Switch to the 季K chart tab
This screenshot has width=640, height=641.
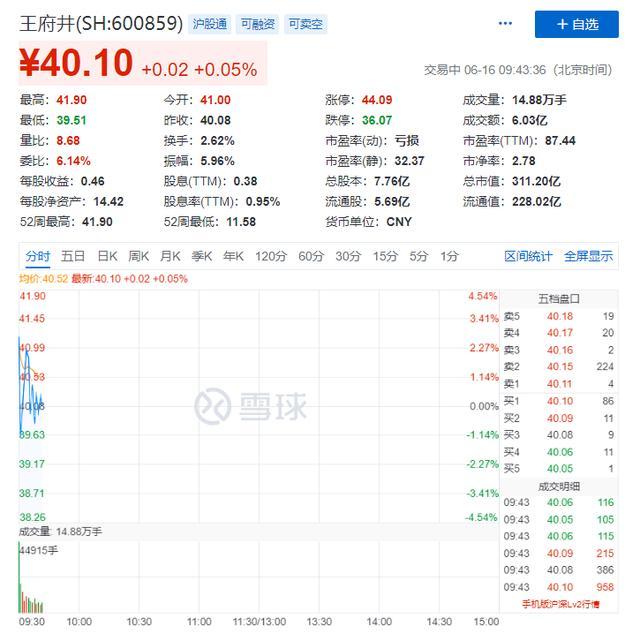201,256
